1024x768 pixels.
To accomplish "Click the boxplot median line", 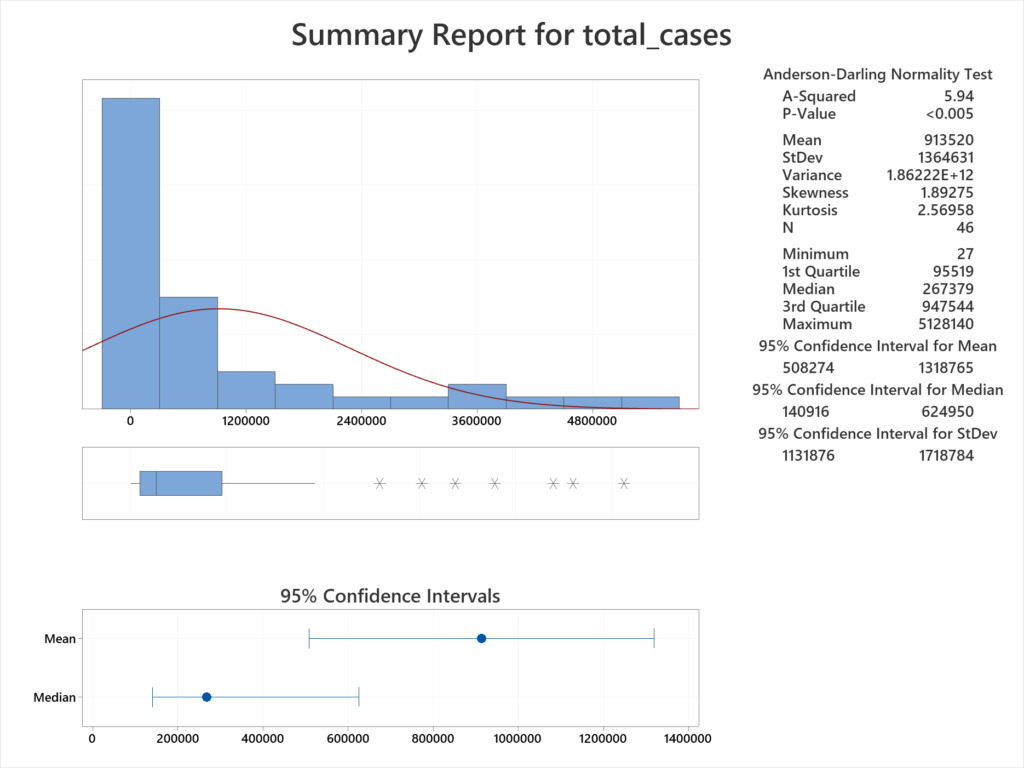I will point(159,483).
